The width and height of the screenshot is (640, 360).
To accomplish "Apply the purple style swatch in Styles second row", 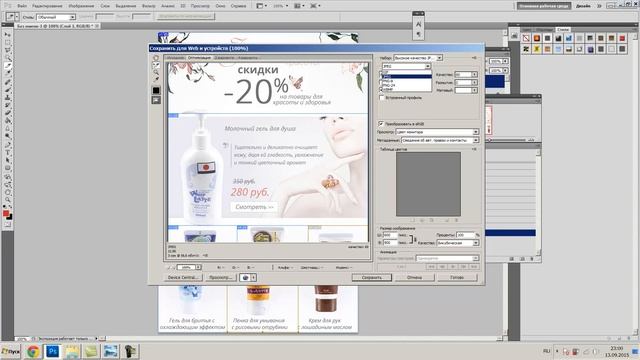I will coord(590,49).
